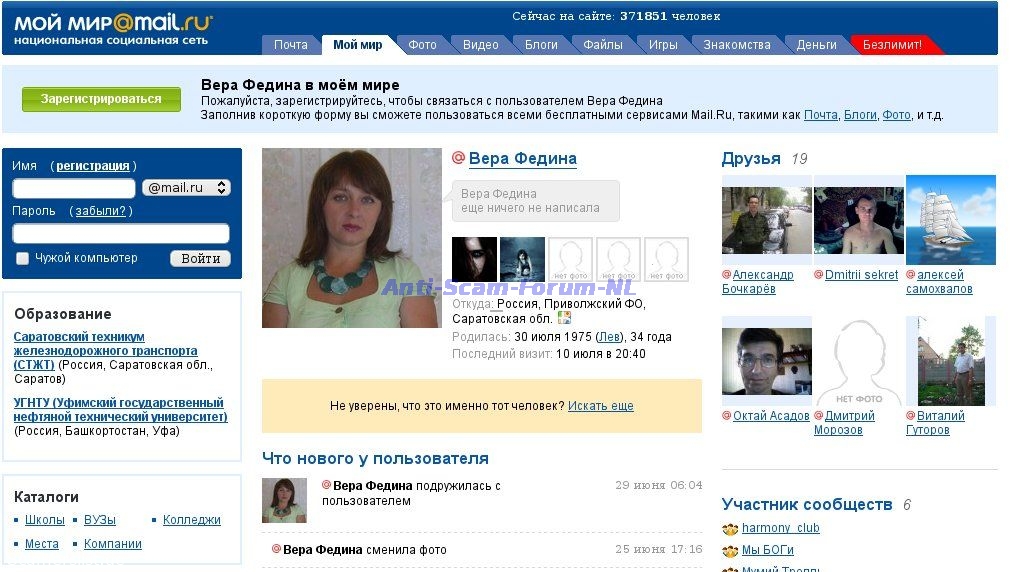Open the @mail.ru domain dropdown
Image resolution: width=1013 pixels, height=572 pixels.
pyautogui.click(x=187, y=188)
